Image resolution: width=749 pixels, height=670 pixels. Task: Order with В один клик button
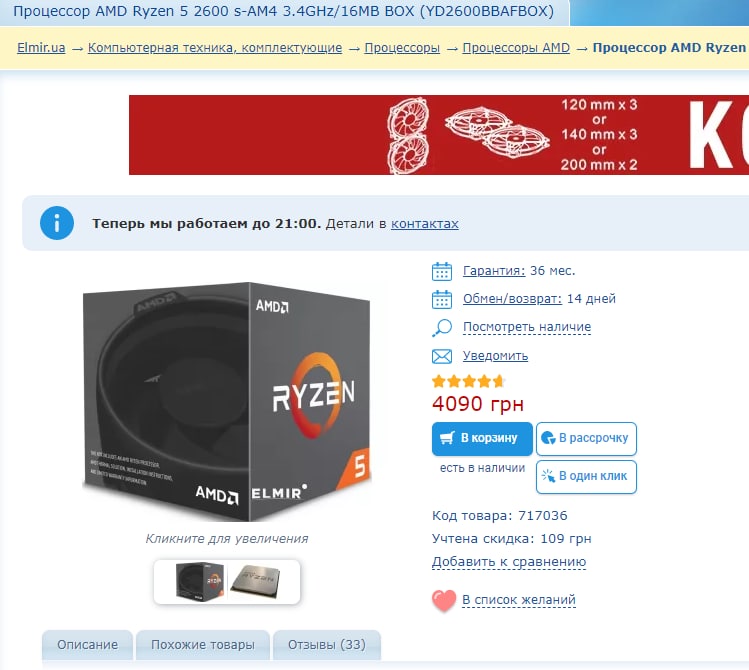[586, 477]
